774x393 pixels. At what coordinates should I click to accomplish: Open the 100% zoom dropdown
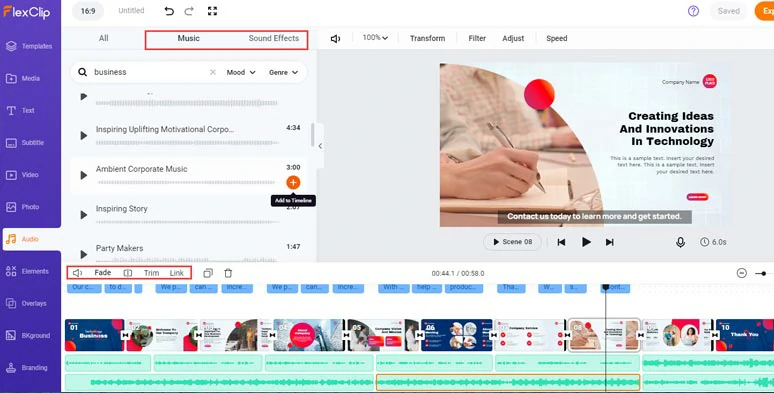tap(375, 38)
